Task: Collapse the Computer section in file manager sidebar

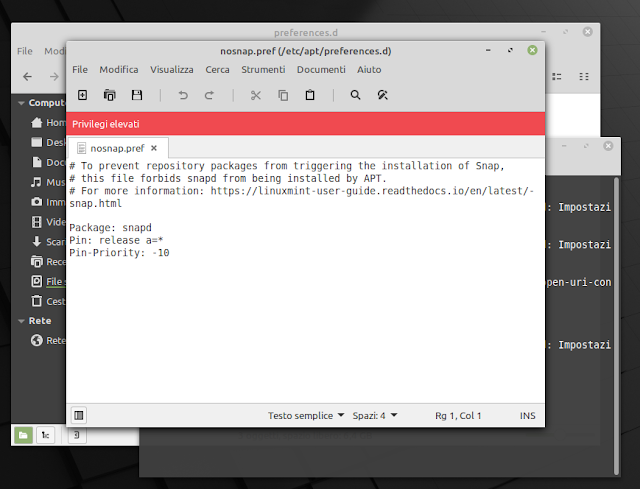Action: click(21, 103)
